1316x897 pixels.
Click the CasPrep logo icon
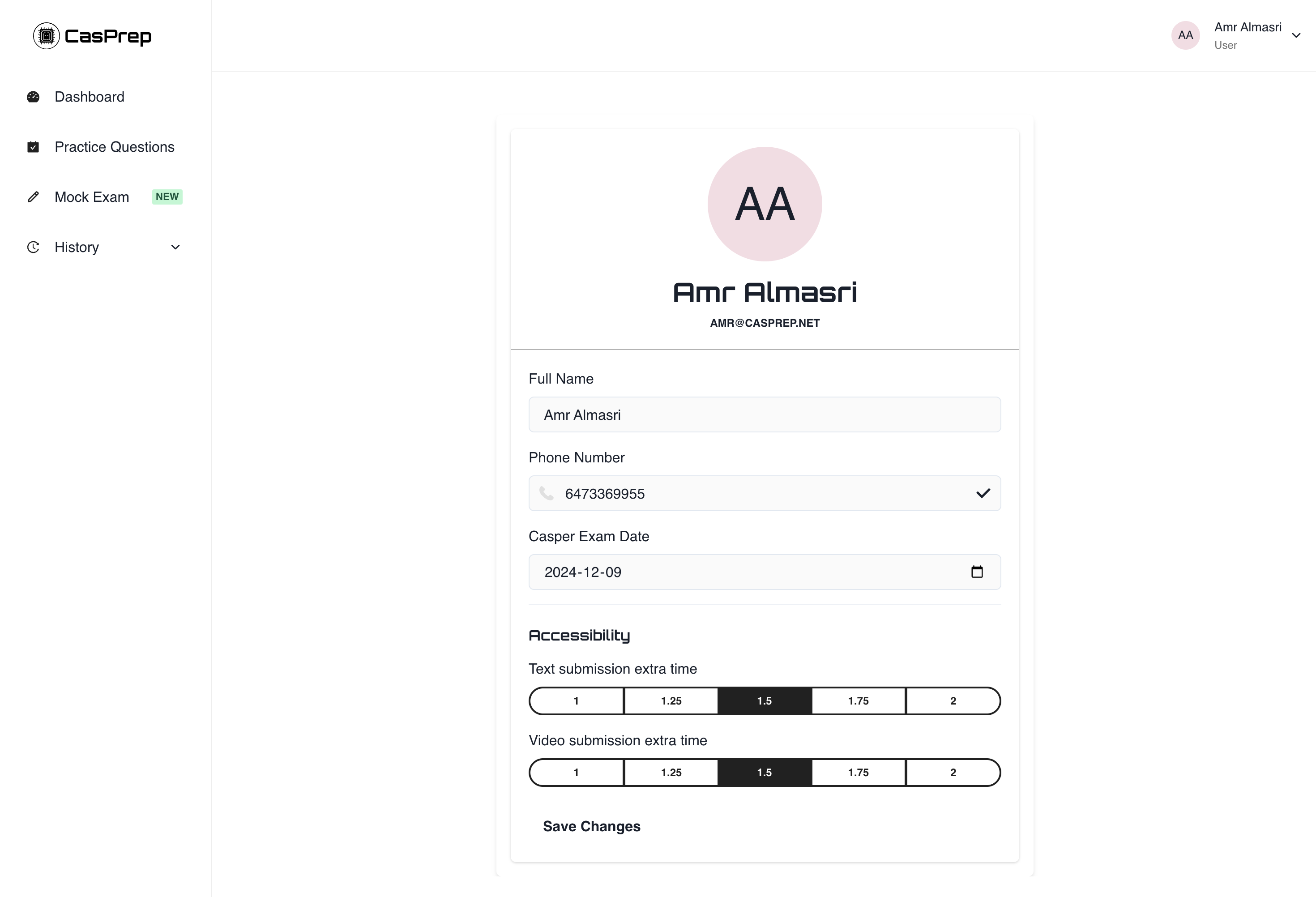[45, 35]
